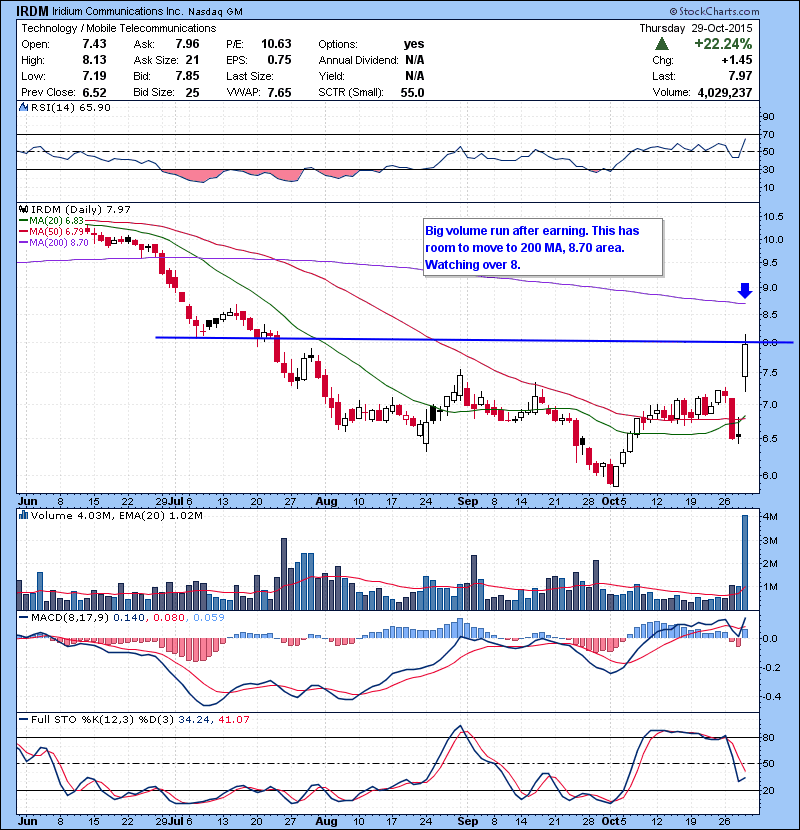
Task: Click the -0.4 label on MACD axis
Action: click(x=770, y=696)
